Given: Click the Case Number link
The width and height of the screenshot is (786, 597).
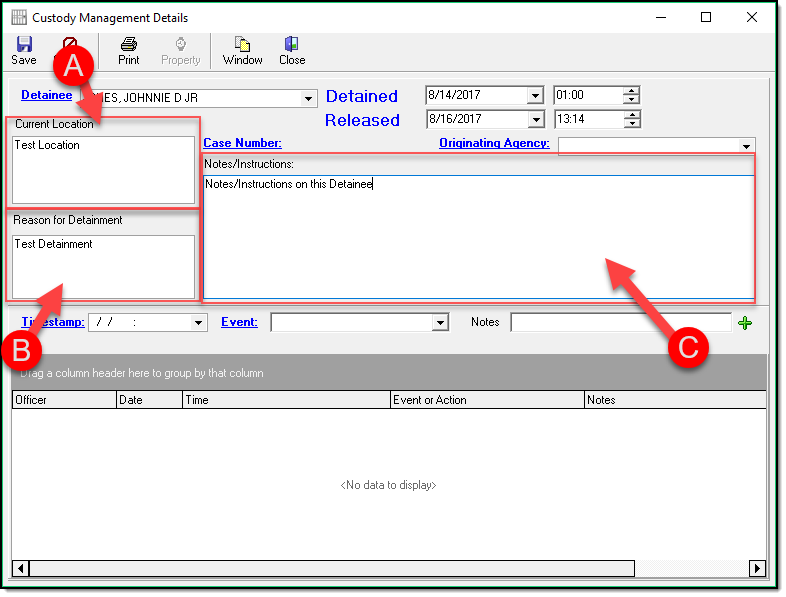Looking at the screenshot, I should coord(242,143).
